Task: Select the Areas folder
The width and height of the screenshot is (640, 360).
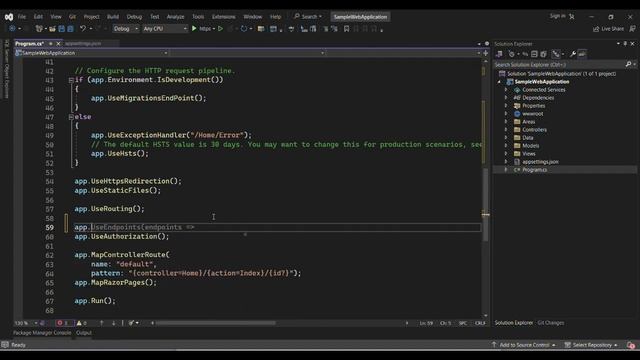Action: (x=528, y=122)
